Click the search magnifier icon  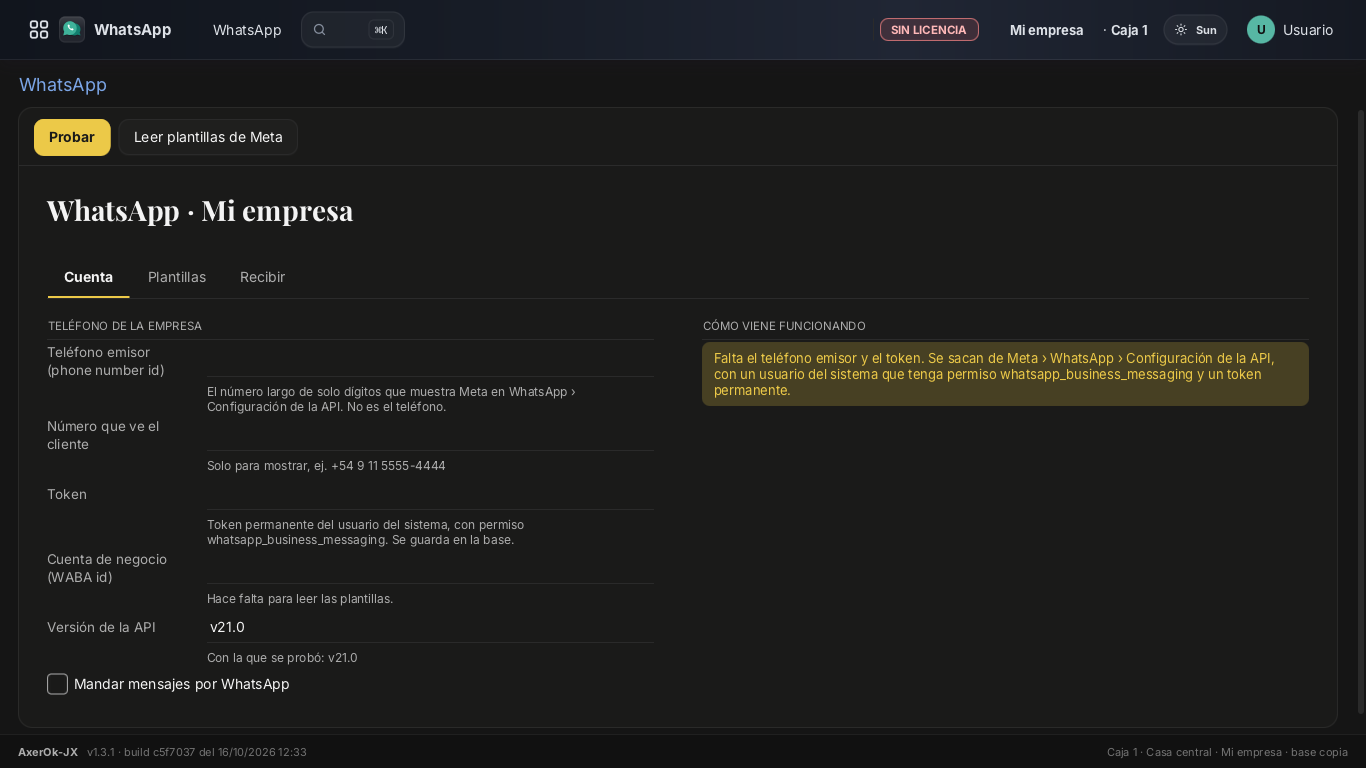tap(320, 30)
